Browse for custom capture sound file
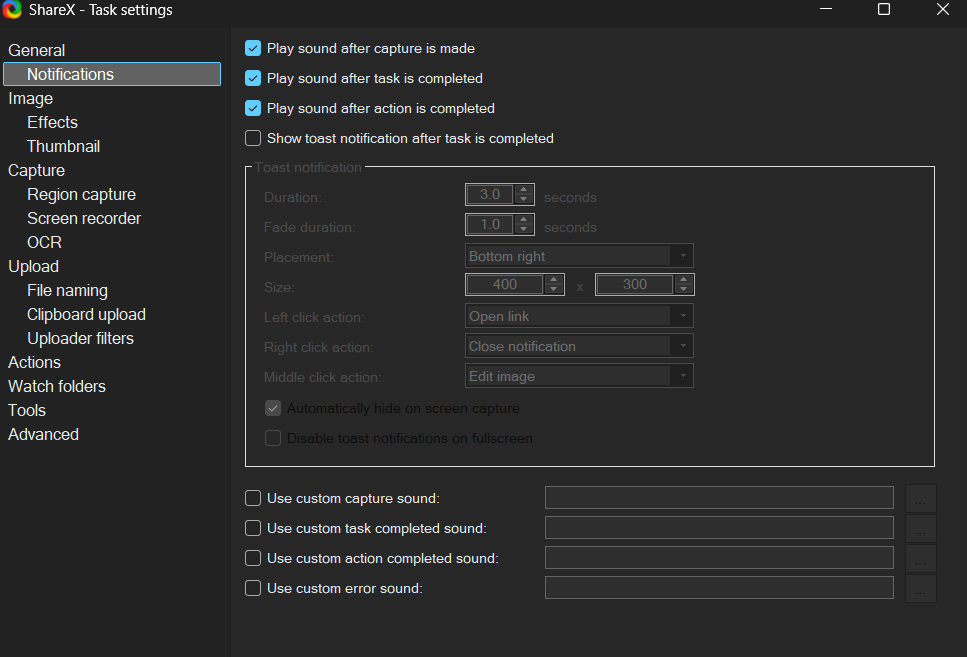 pyautogui.click(x=920, y=498)
